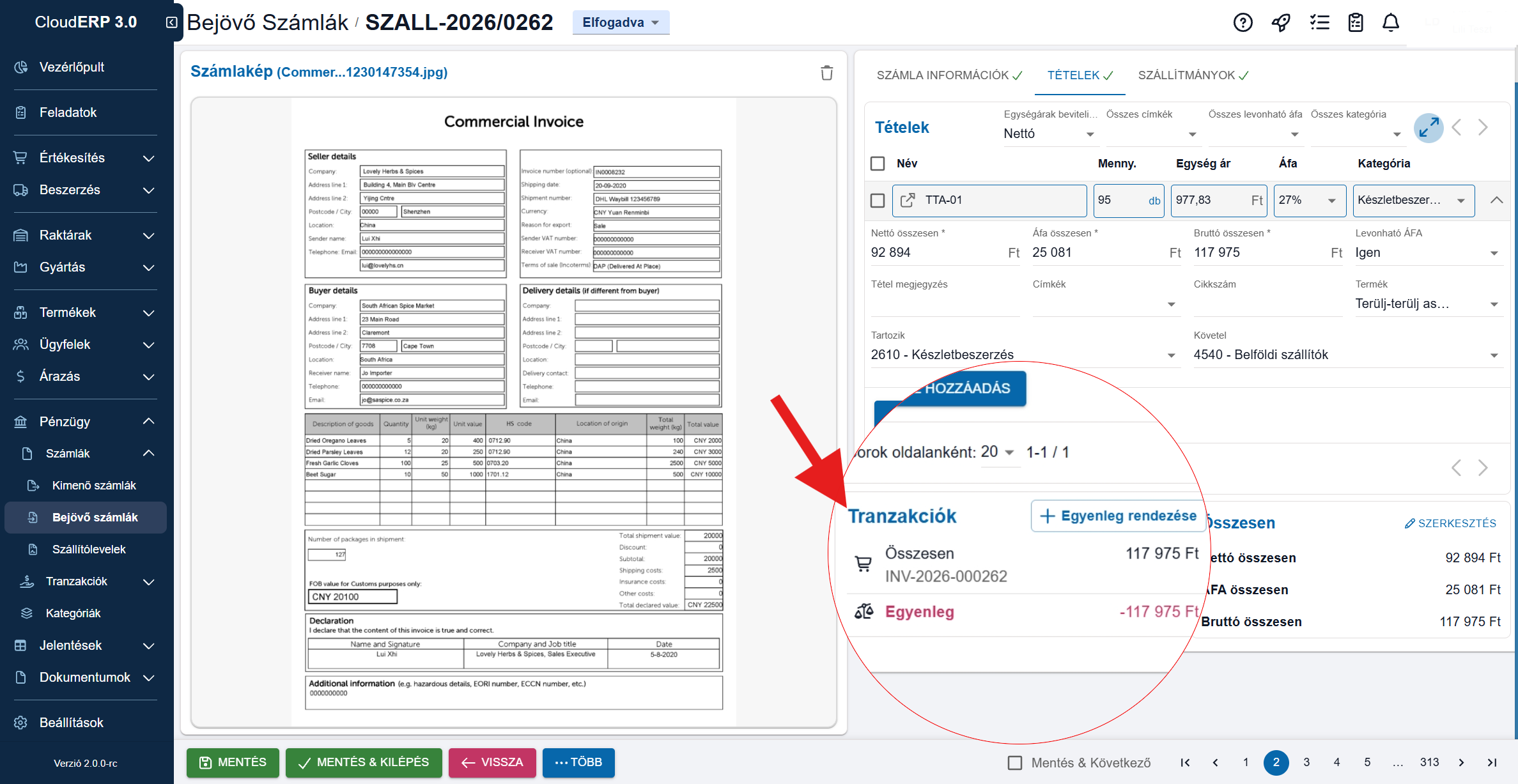Open the rocket launch icon
The height and width of the screenshot is (784, 1518).
click(1281, 23)
